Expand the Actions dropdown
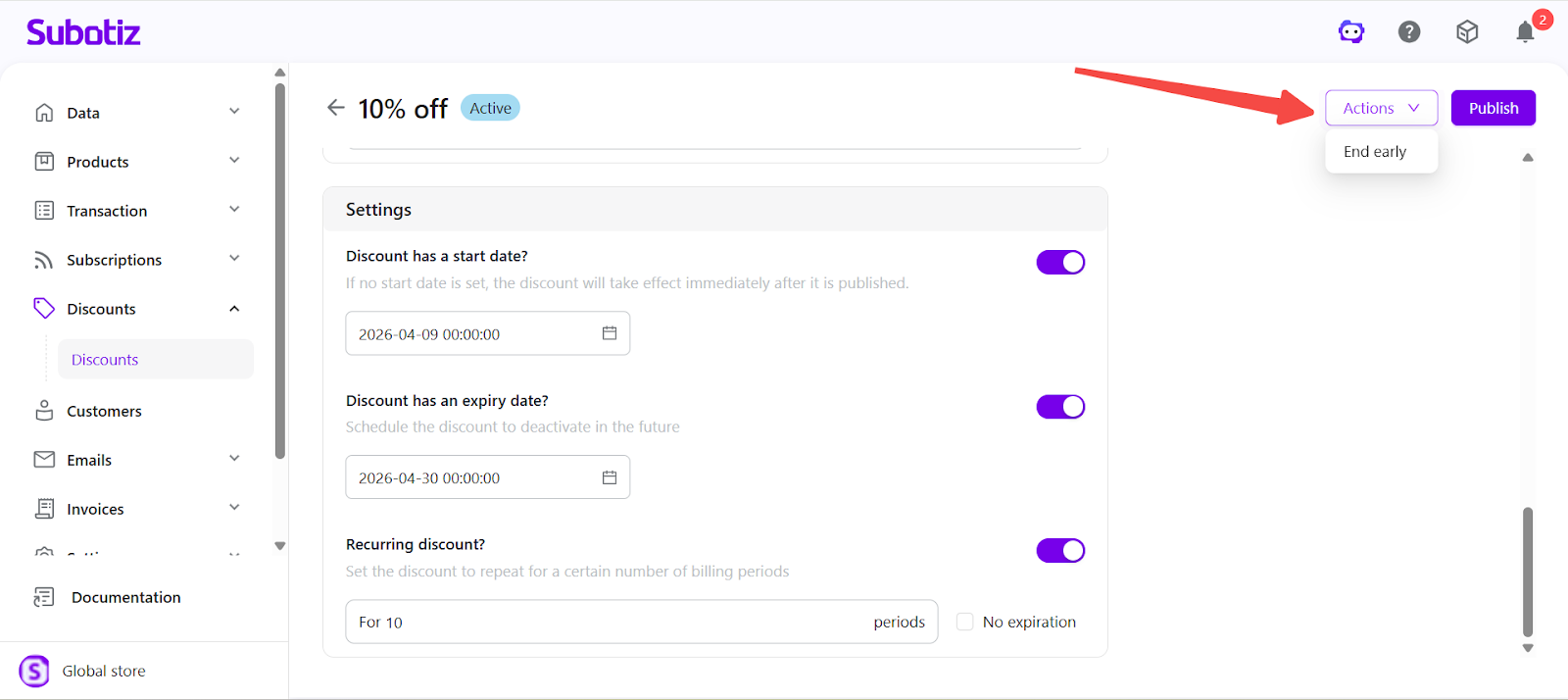Image resolution: width=1568 pixels, height=700 pixels. point(1381,108)
